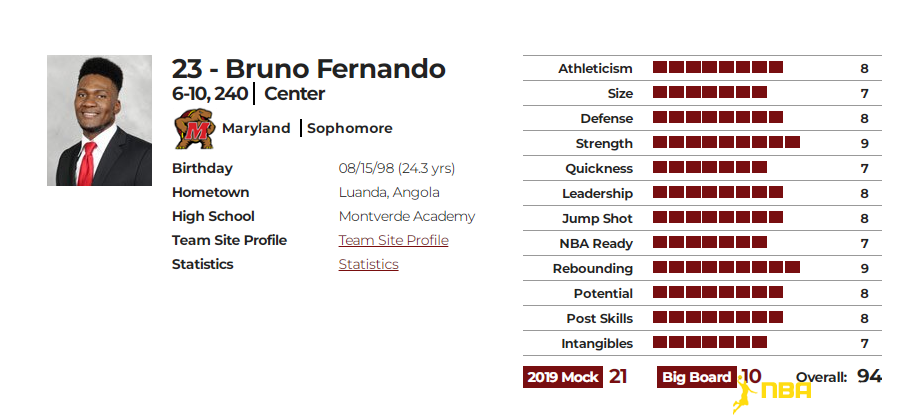
Task: Click the mock draft number 21
Action: point(618,377)
